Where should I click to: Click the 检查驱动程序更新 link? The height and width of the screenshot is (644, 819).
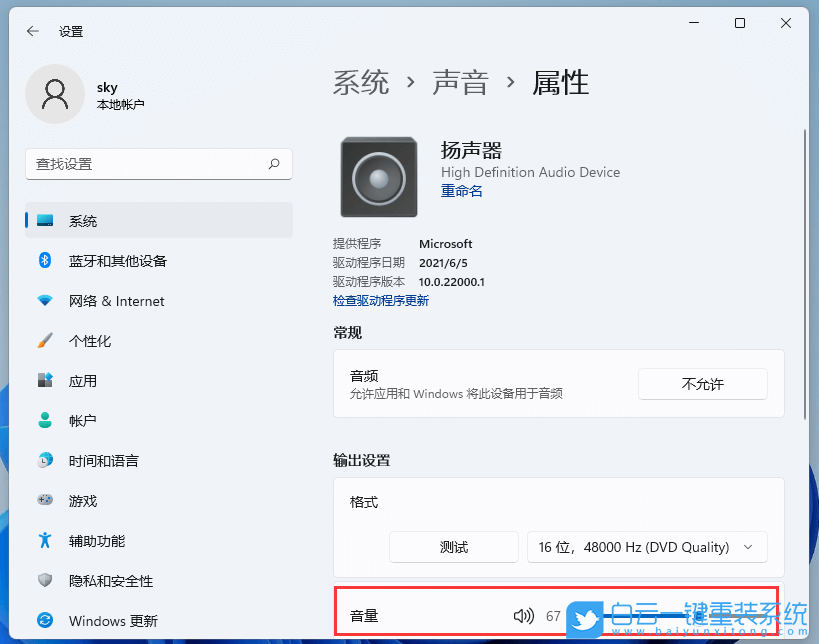point(381,300)
